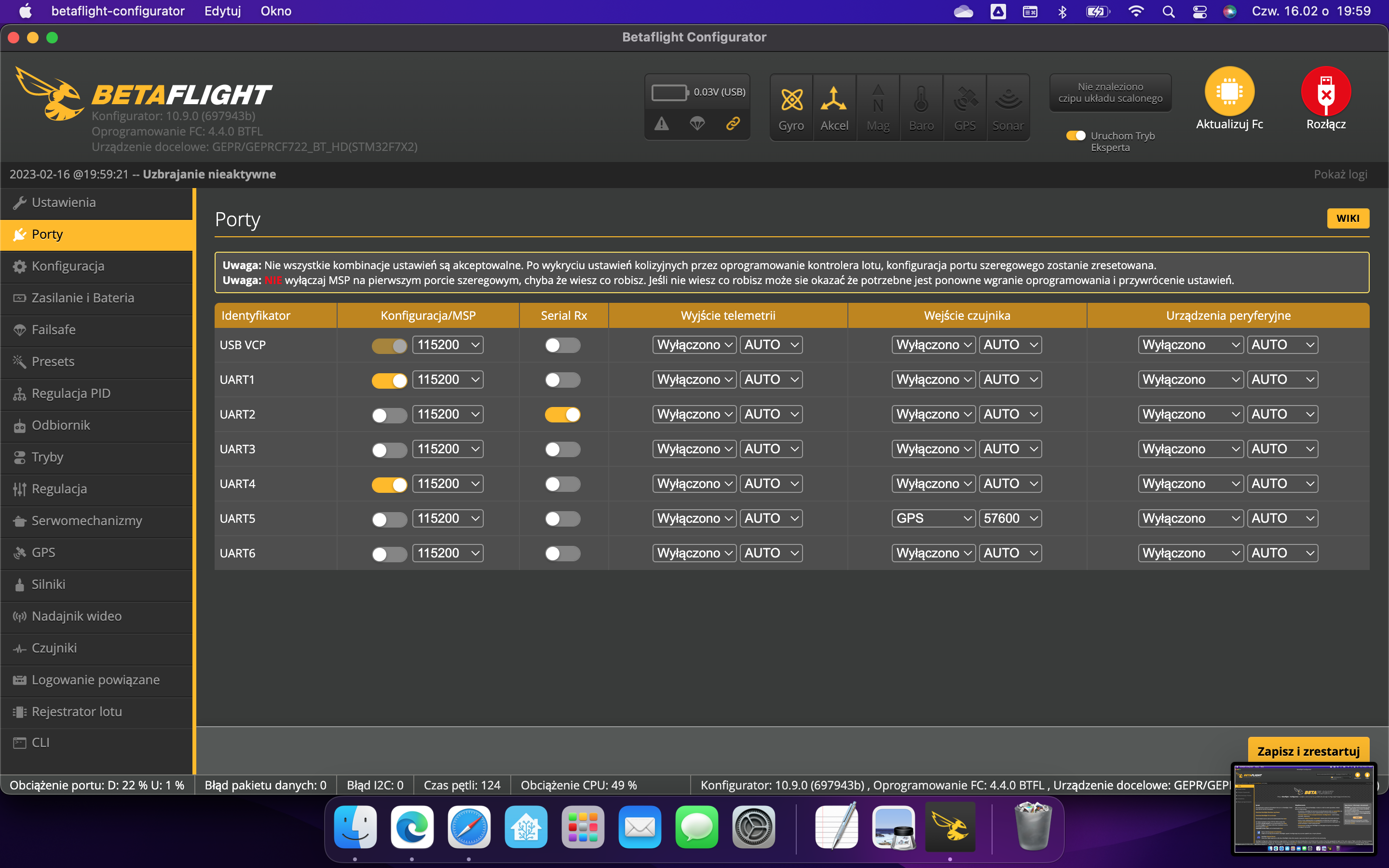Expand the 57600 baud rate dropdown
The image size is (1389, 868).
coord(1009,518)
